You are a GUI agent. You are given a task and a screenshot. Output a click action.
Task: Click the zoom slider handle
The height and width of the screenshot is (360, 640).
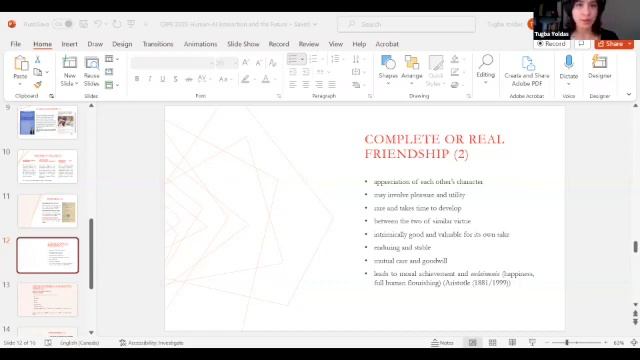(x=567, y=342)
